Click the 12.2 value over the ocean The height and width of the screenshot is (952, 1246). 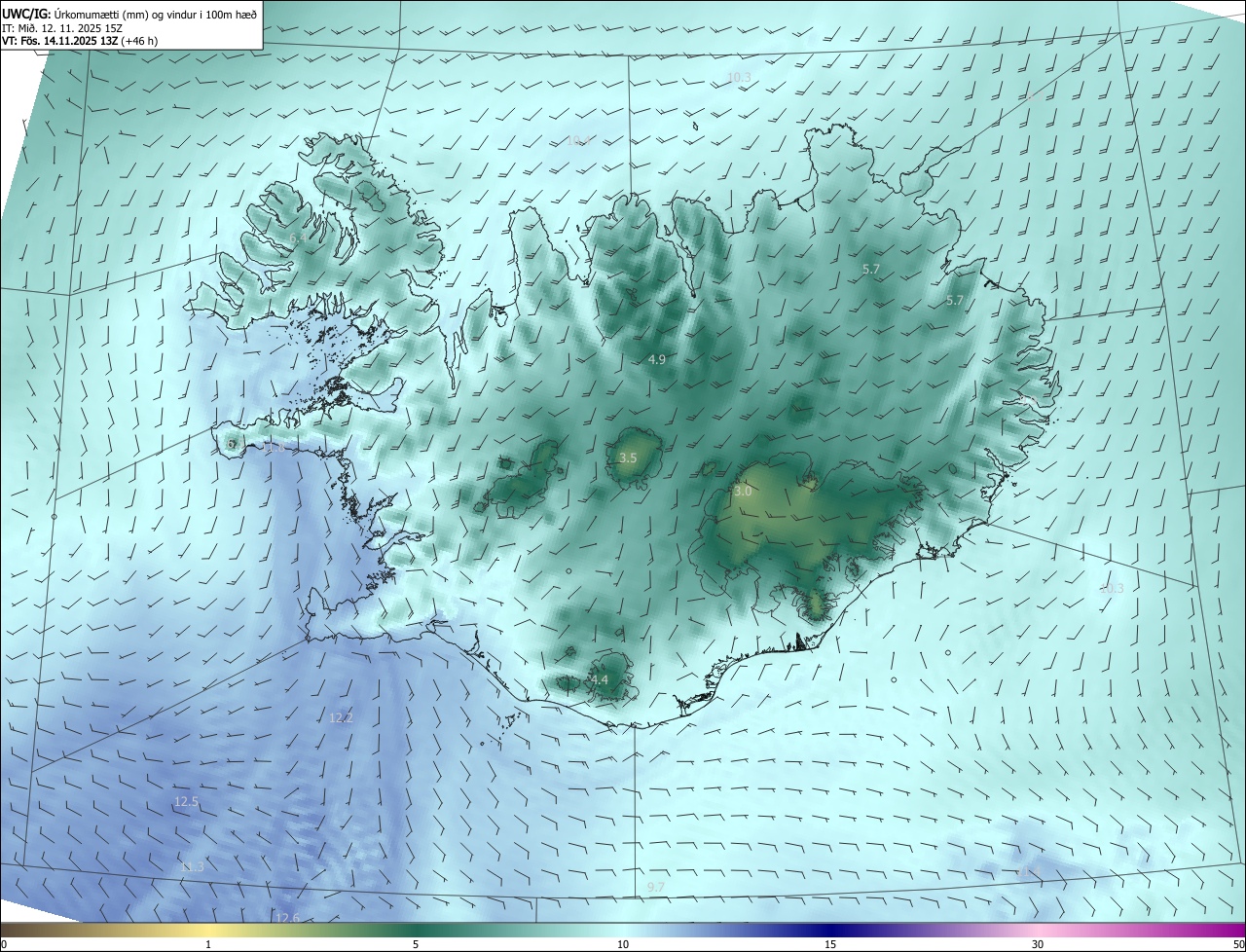[342, 717]
